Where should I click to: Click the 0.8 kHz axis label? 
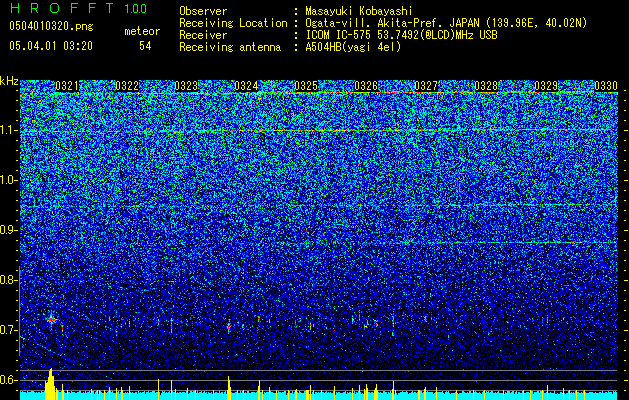point(9,280)
